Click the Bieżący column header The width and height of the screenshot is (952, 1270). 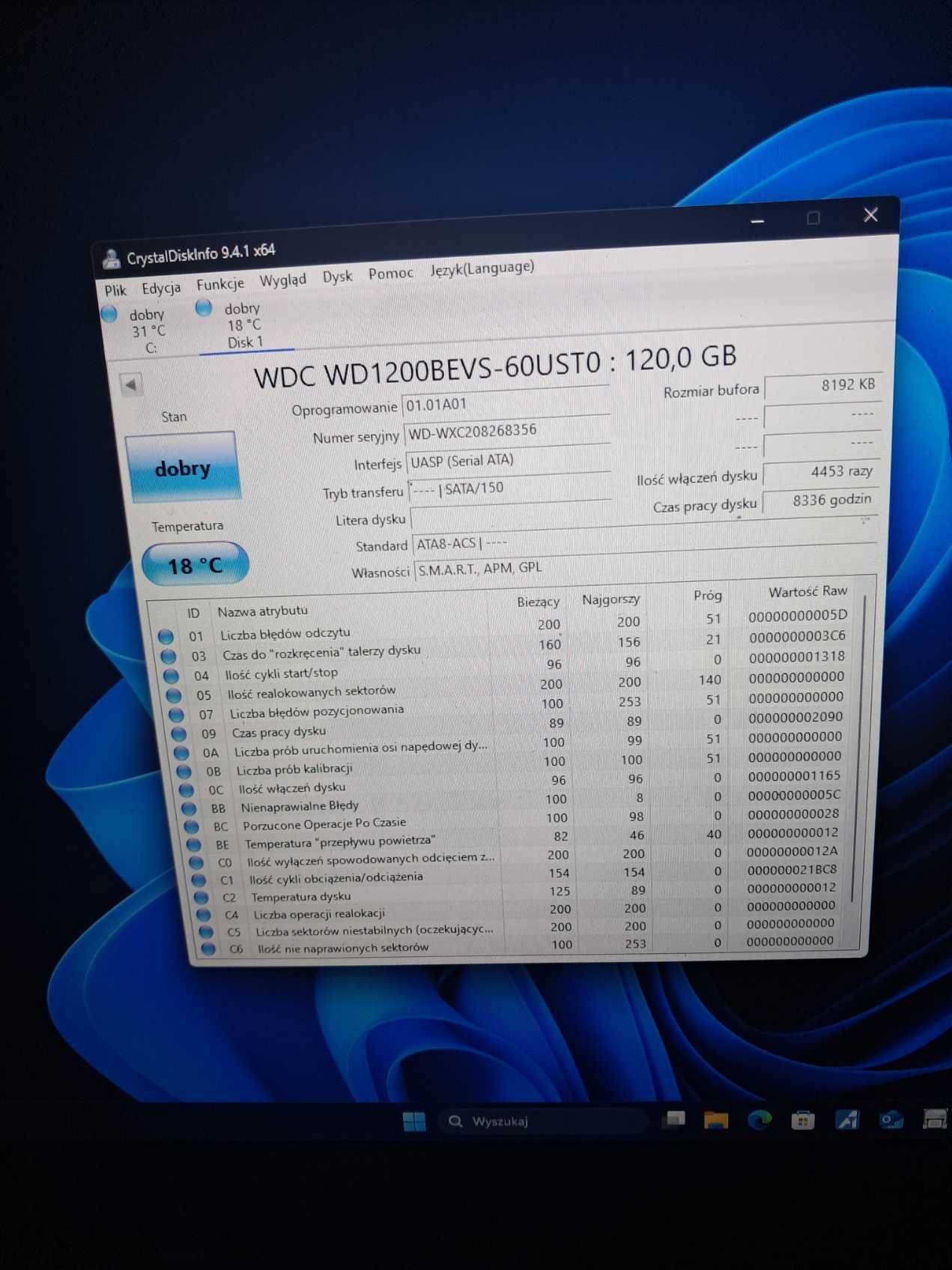[538, 602]
